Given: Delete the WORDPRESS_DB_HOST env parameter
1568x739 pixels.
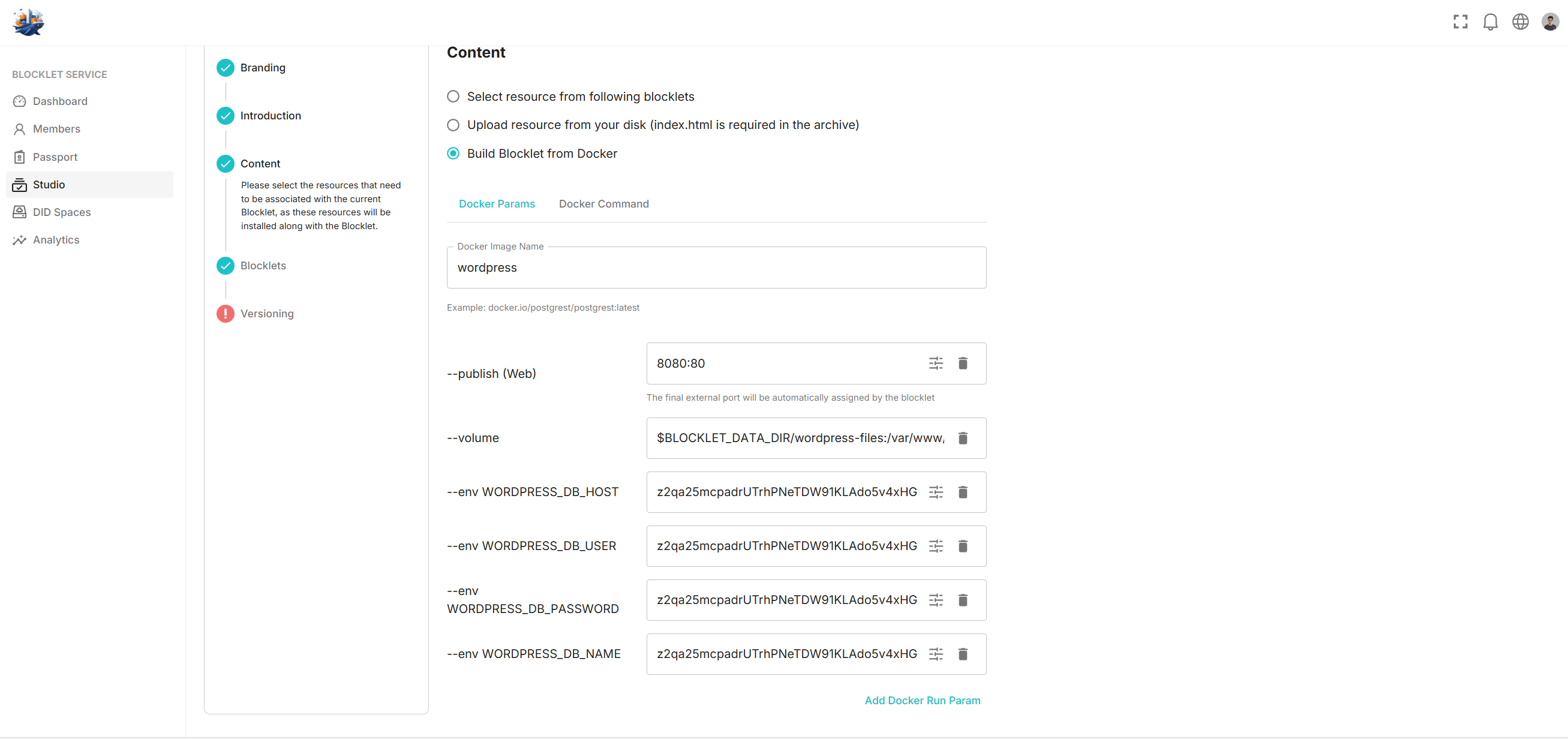Looking at the screenshot, I should point(962,492).
